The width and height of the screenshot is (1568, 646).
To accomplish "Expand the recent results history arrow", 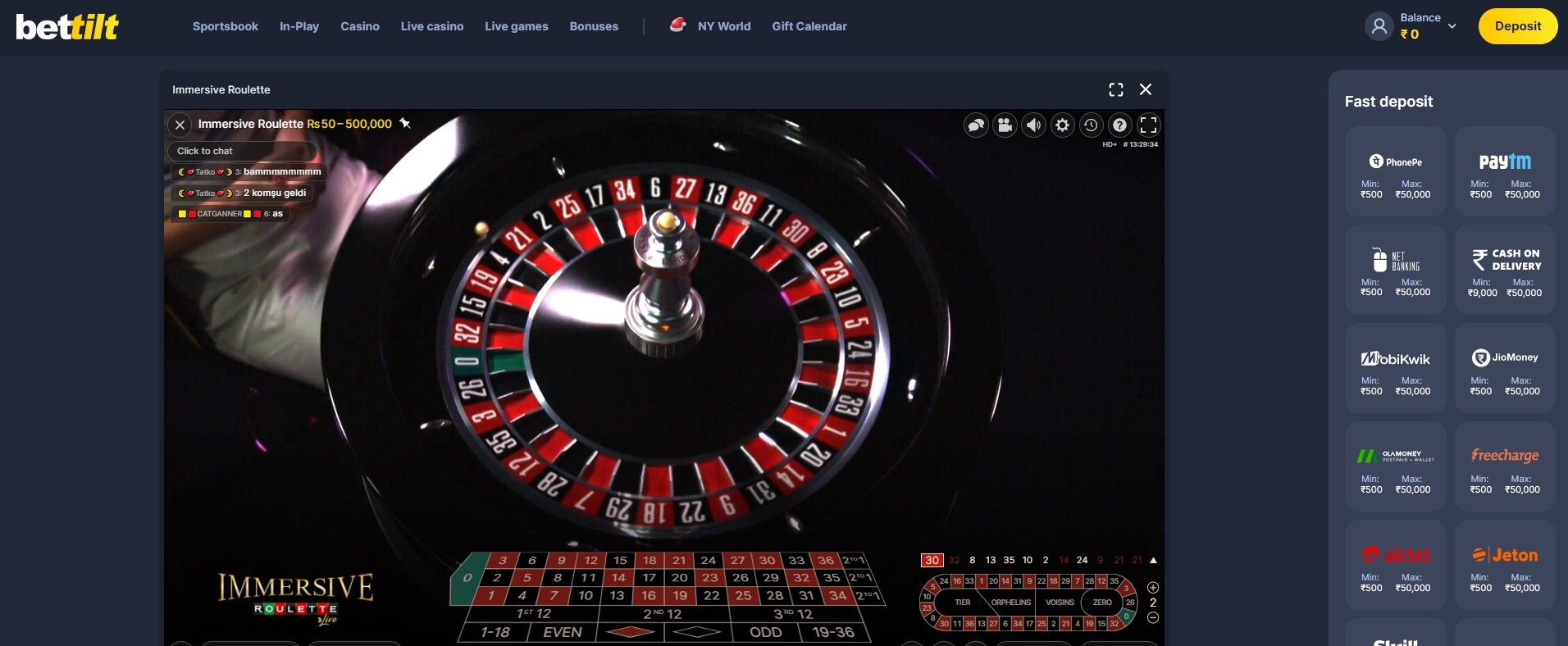I will coord(1153,561).
